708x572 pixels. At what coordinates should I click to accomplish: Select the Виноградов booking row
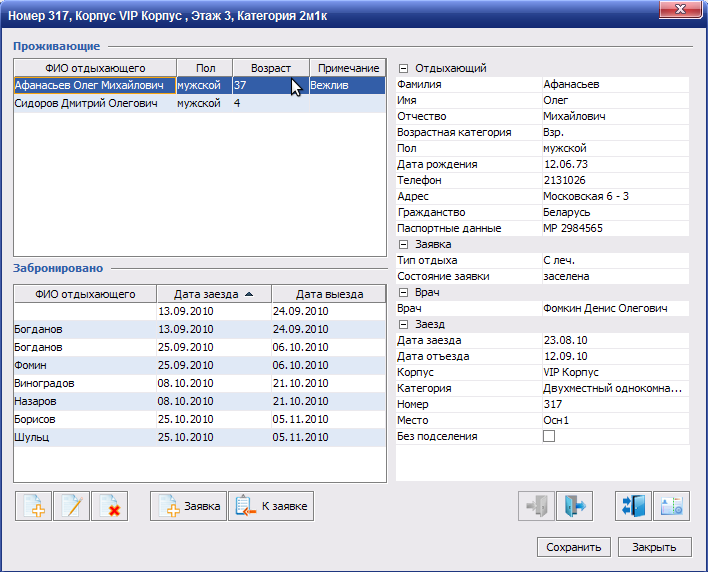(x=200, y=383)
